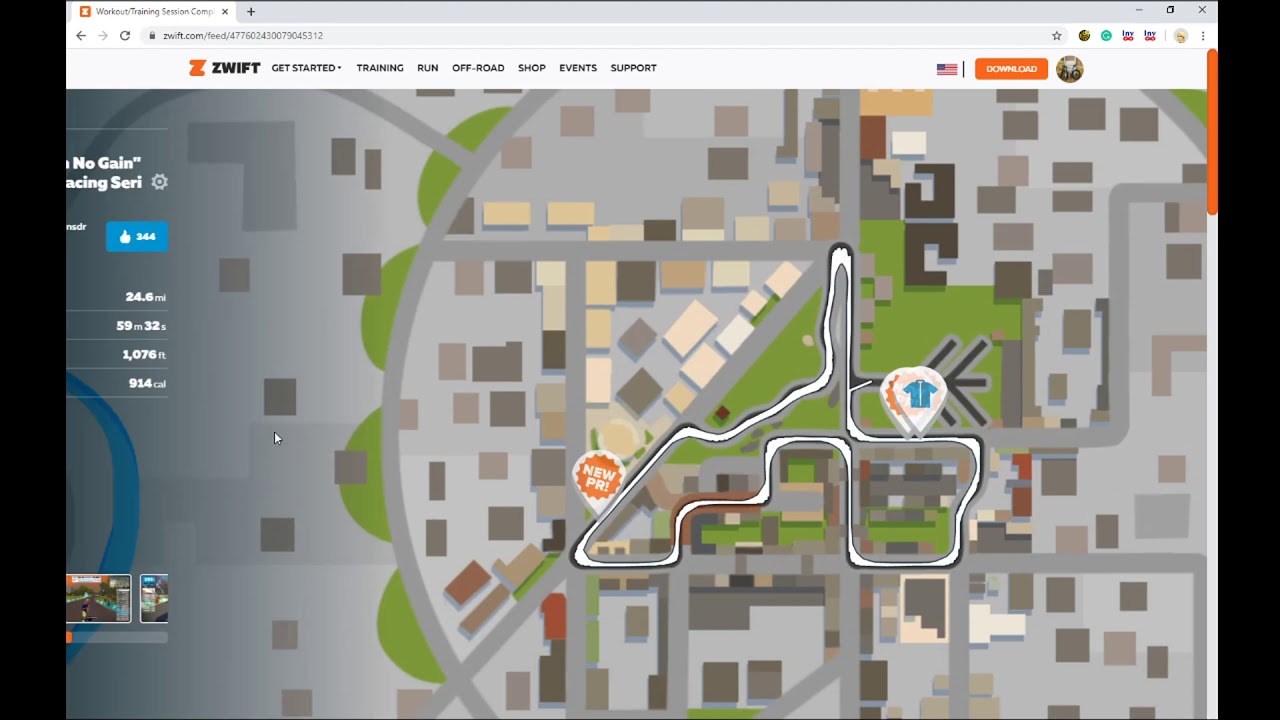Close the Workout/Training Session tab
This screenshot has width=1280, height=720.
pyautogui.click(x=225, y=11)
